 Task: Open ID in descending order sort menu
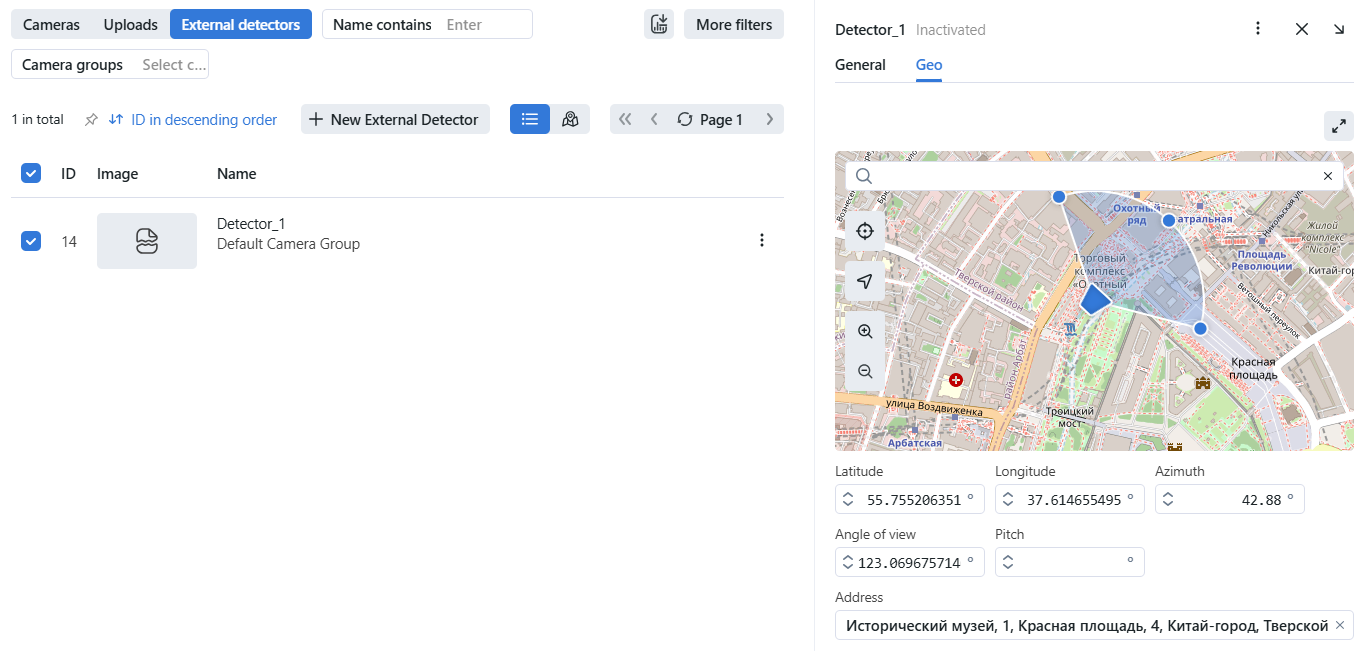[193, 120]
